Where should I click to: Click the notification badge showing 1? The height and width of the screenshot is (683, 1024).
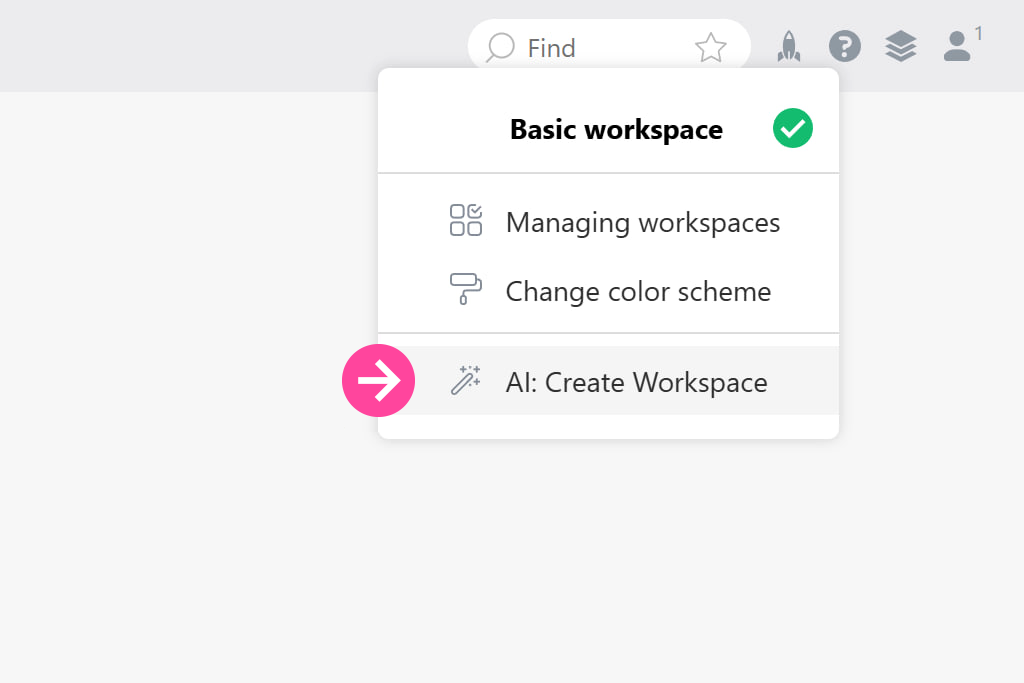(x=977, y=32)
